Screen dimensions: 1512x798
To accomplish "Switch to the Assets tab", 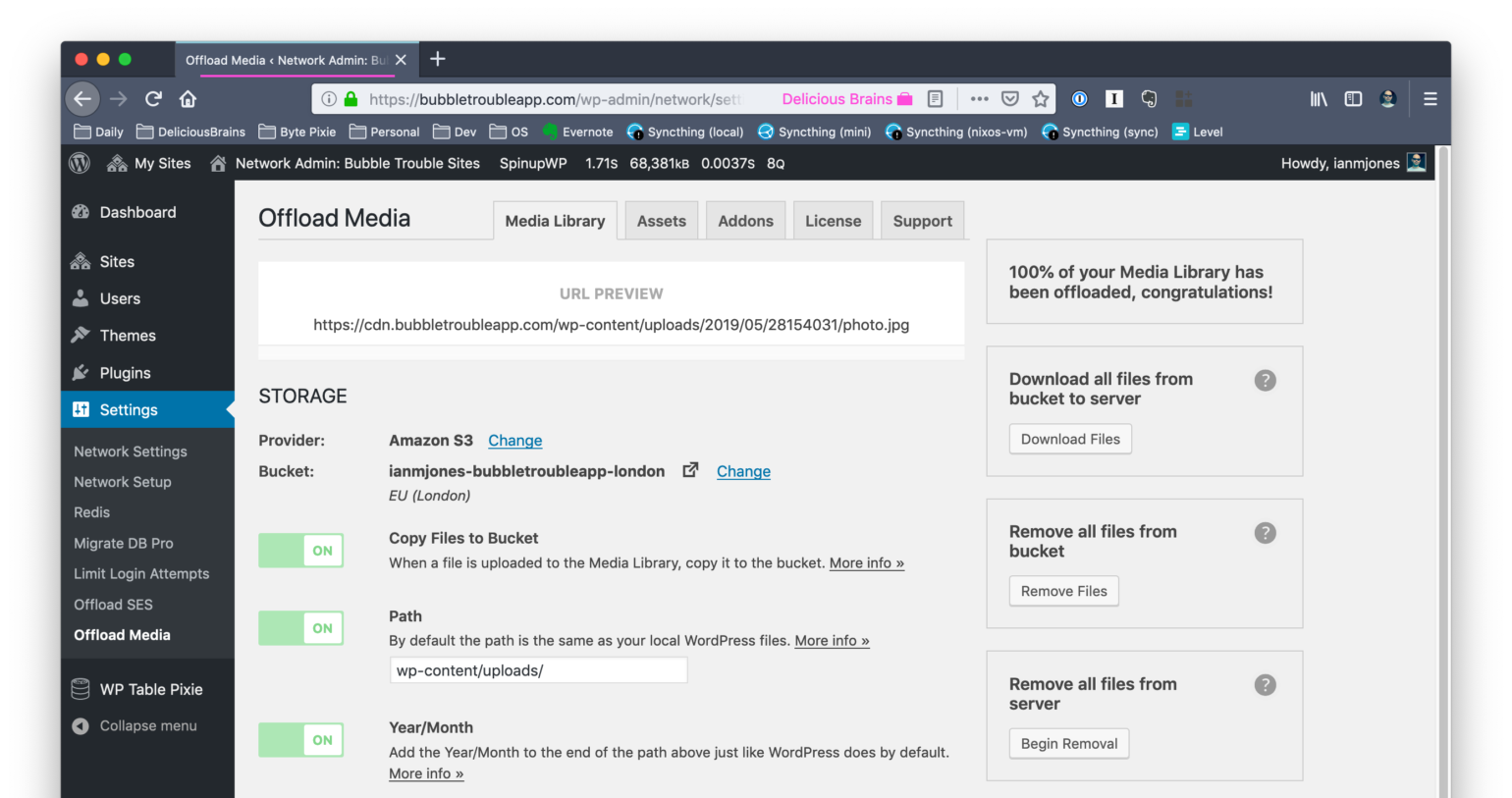I will (662, 221).
